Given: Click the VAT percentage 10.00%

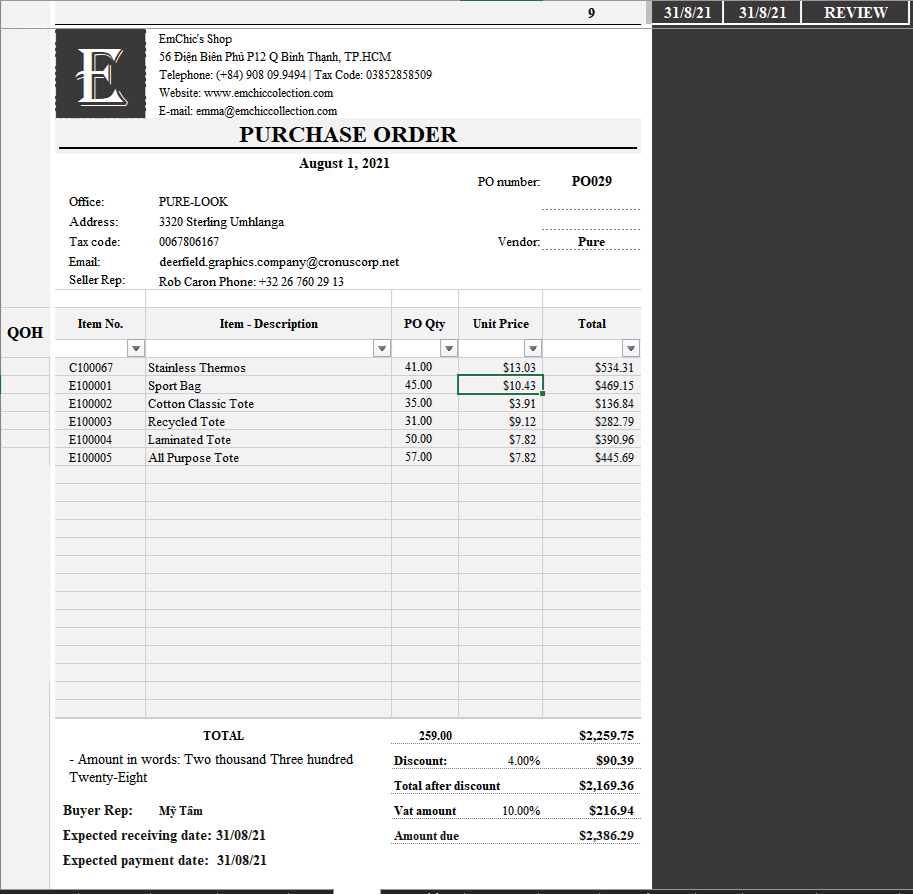Looking at the screenshot, I should tap(521, 811).
